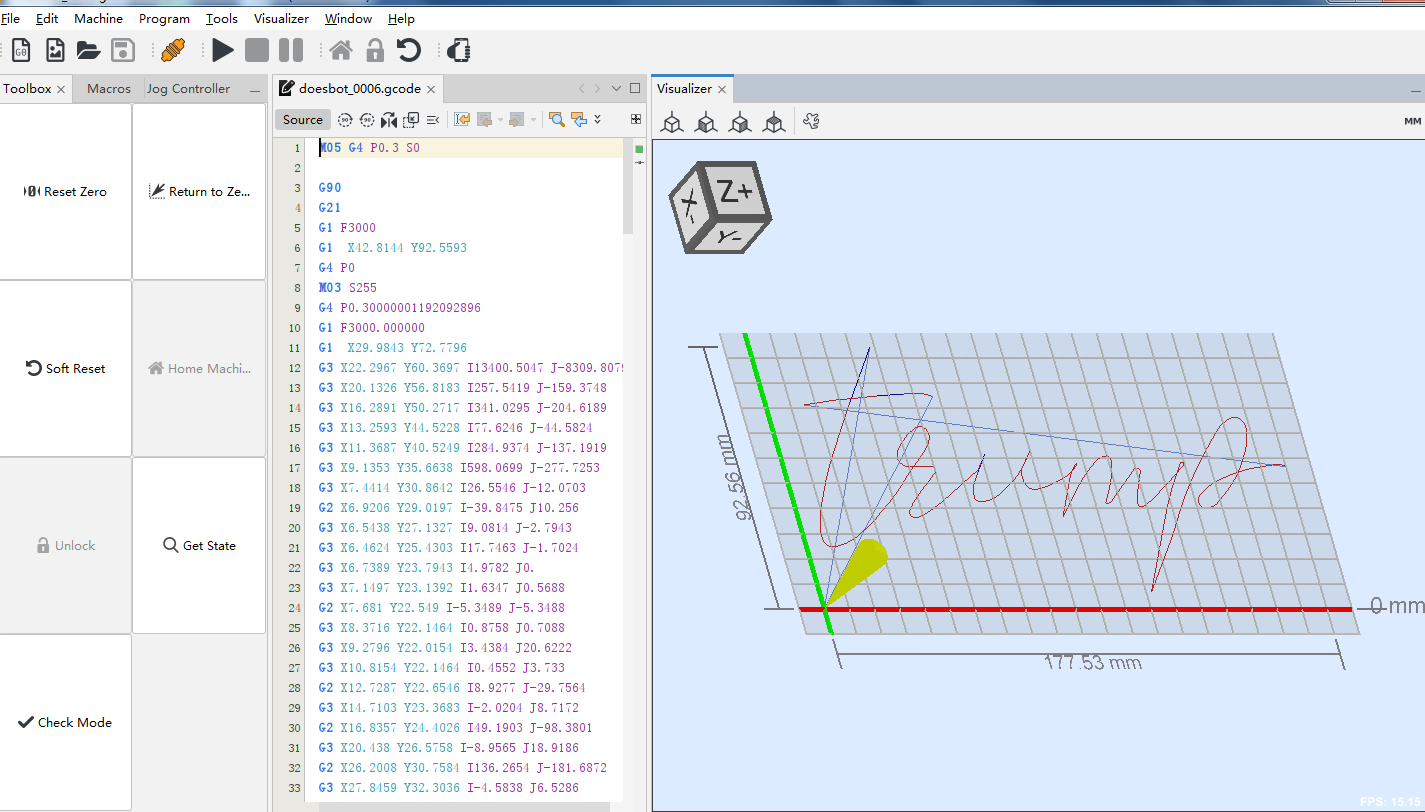Image resolution: width=1425 pixels, height=812 pixels.
Task: Click the orange Connect to machine plug icon
Action: point(173,50)
